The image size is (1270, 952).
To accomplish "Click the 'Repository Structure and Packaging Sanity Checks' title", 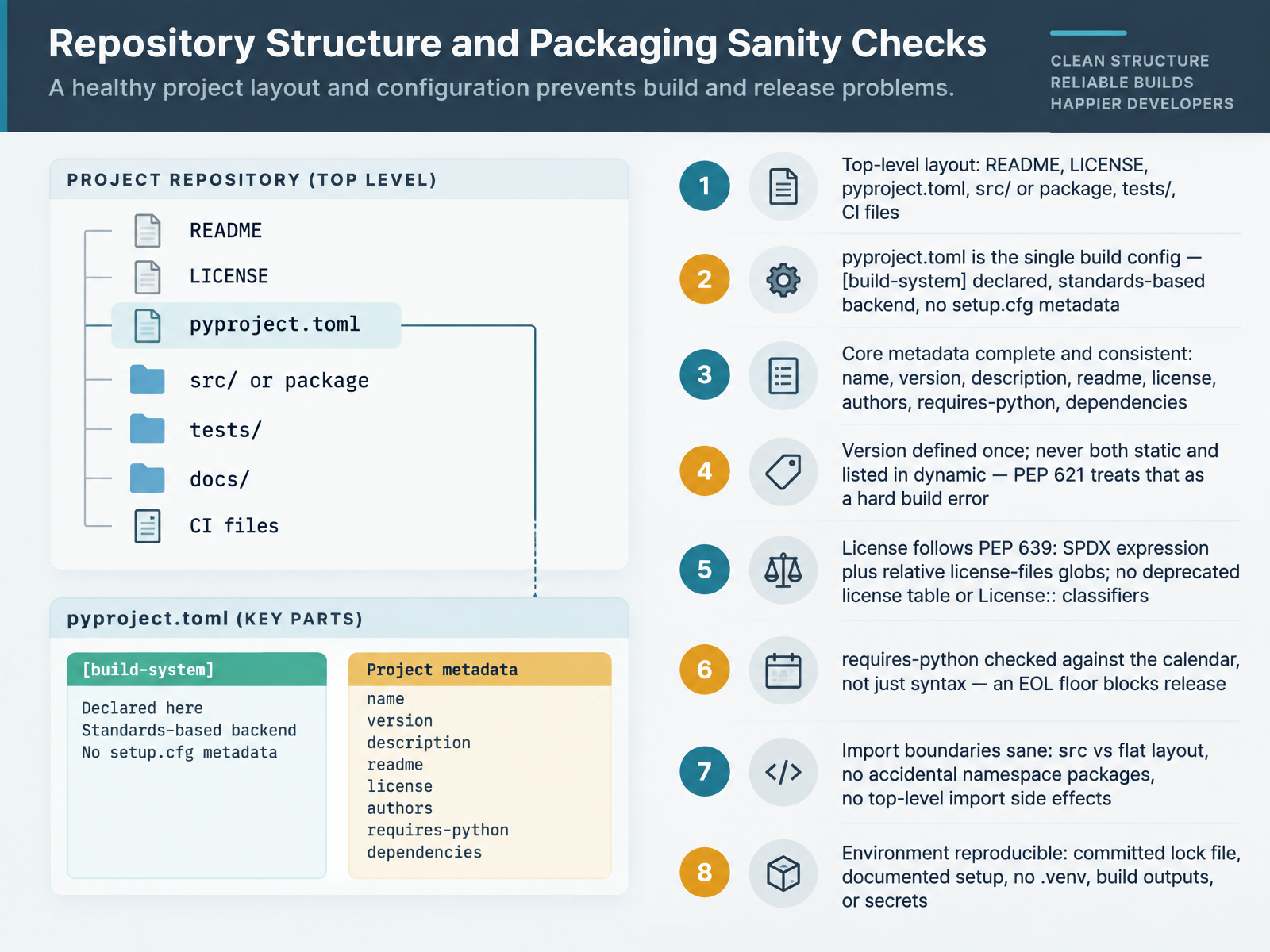I will coord(518,44).
